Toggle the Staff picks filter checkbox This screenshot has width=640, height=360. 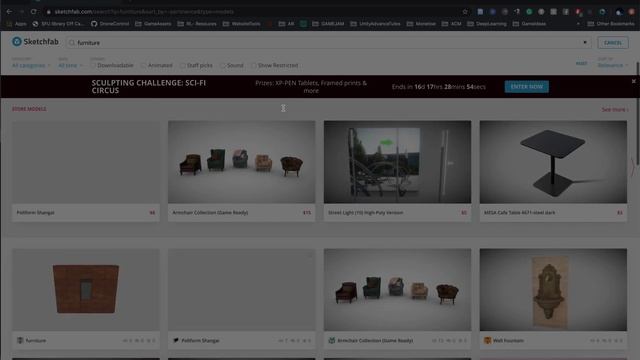pos(182,65)
